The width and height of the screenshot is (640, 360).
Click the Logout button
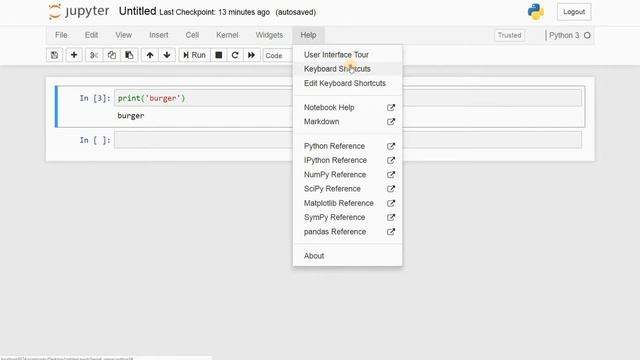(x=574, y=12)
